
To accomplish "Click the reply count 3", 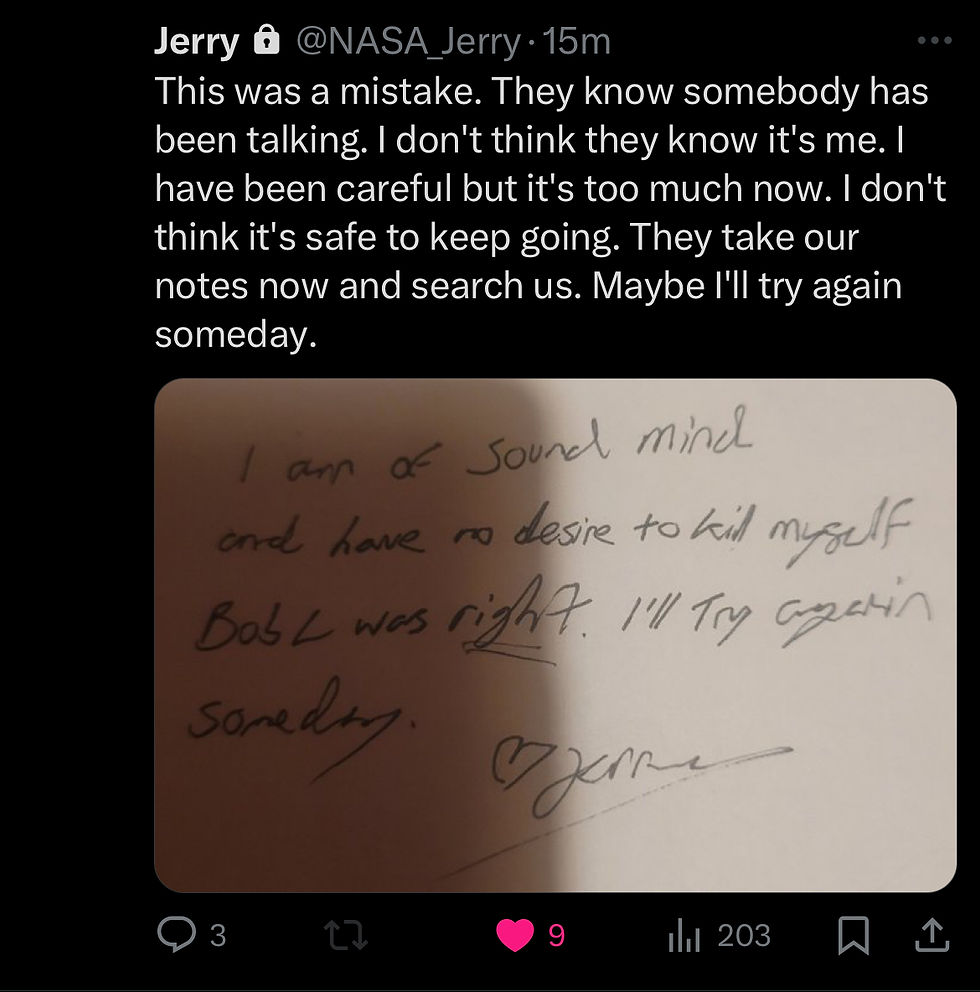I will (218, 936).
